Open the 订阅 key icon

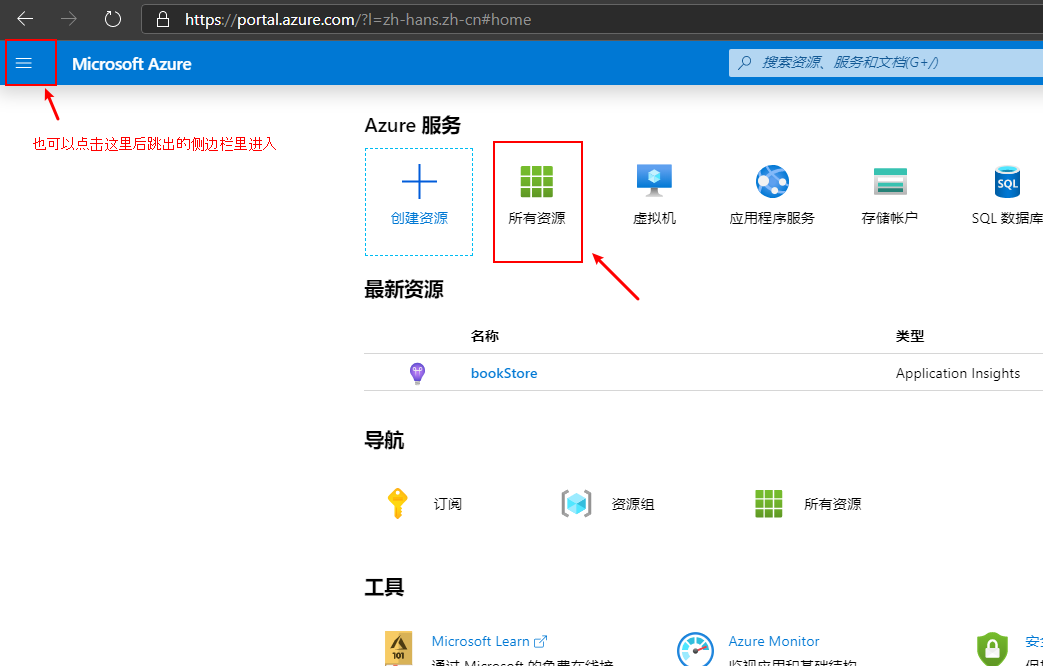[398, 504]
